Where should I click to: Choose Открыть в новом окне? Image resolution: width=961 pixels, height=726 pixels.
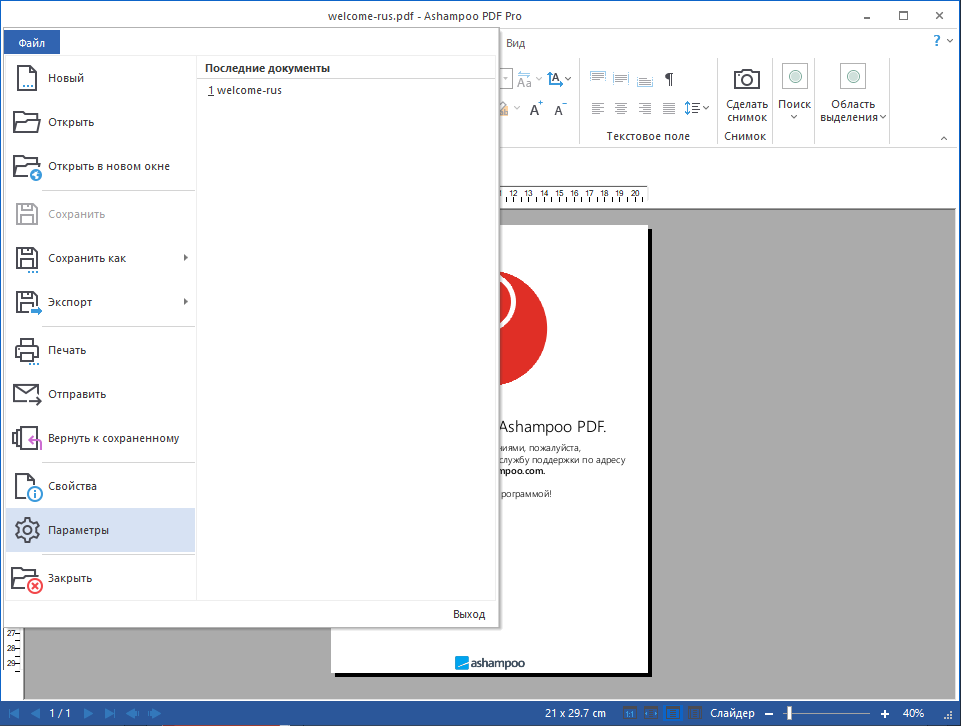(x=100, y=166)
